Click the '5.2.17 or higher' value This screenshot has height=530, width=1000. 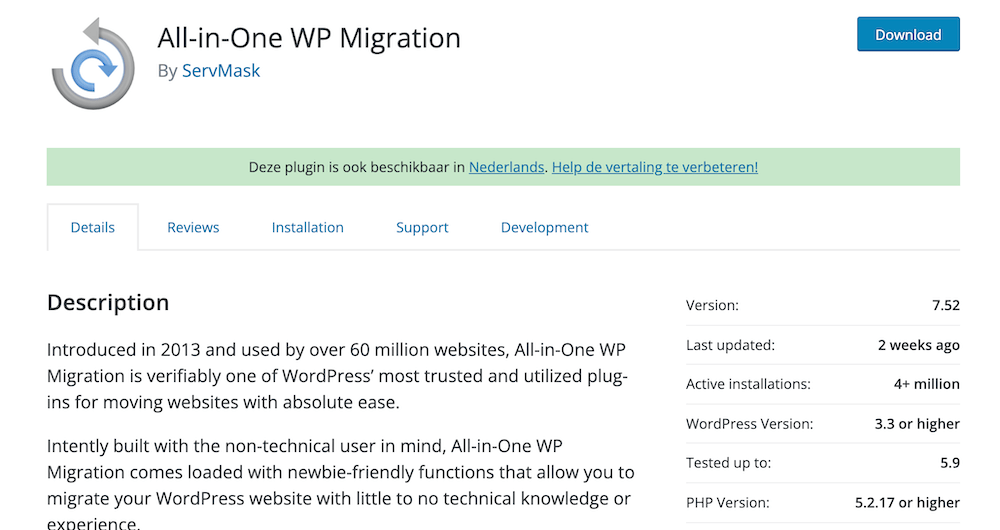[907, 503]
